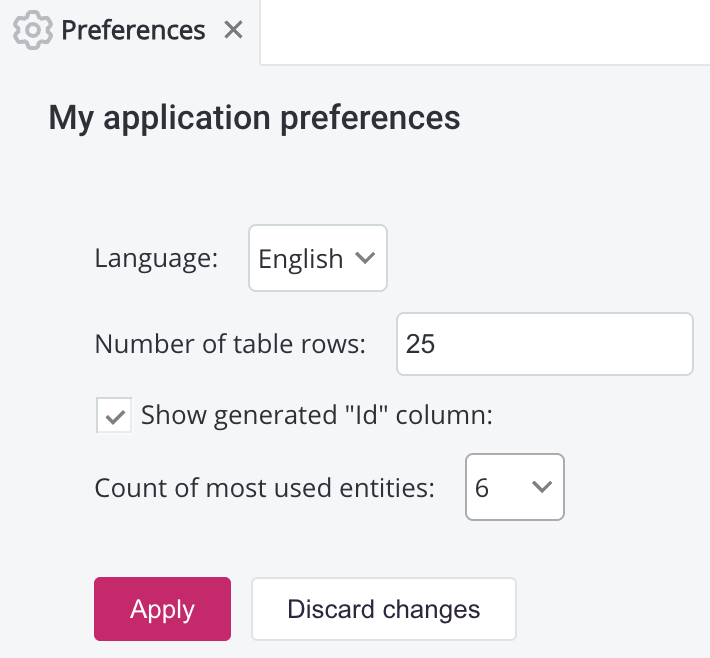Click the My application preferences heading
This screenshot has width=710, height=658.
pyautogui.click(x=254, y=118)
